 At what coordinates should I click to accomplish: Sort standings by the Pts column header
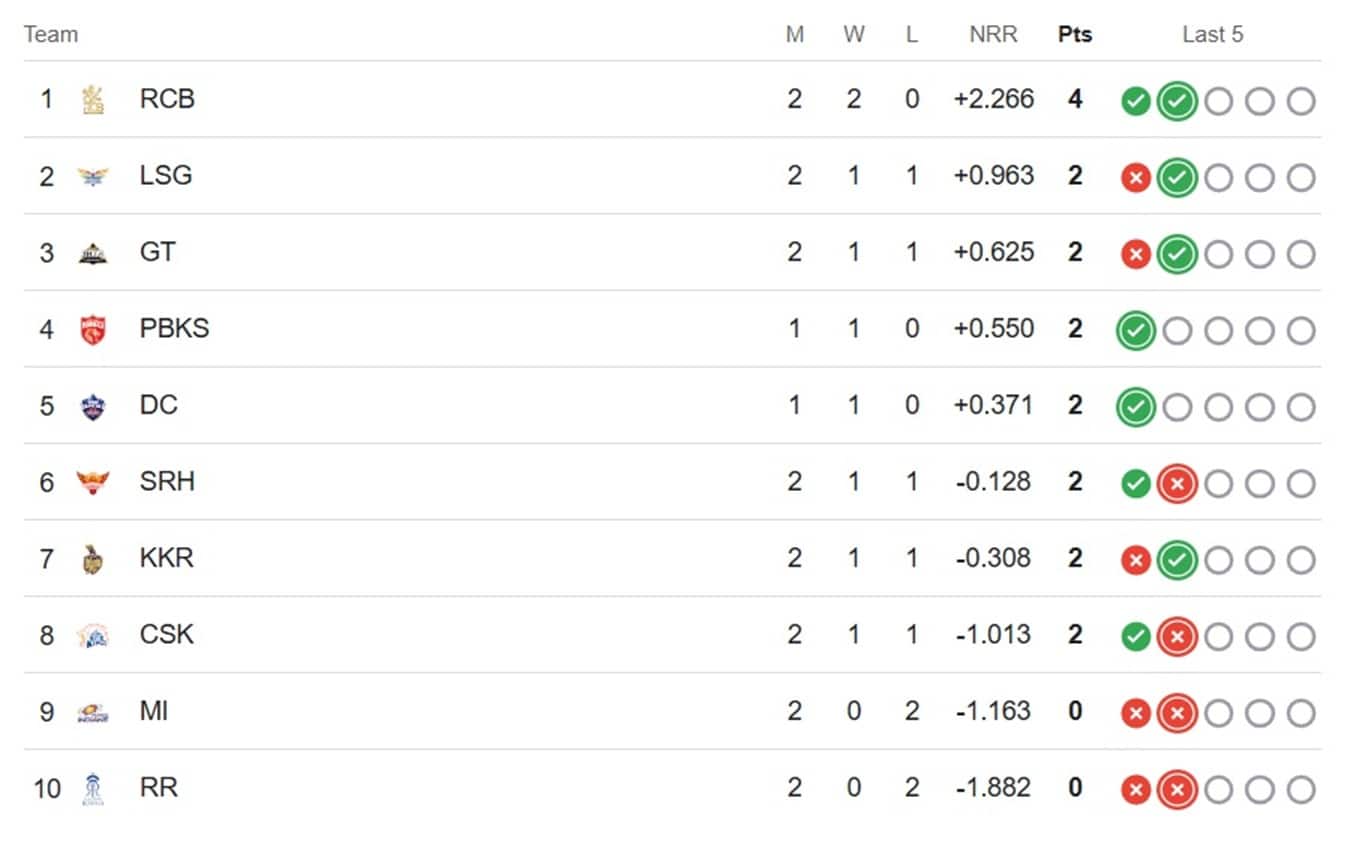coord(1075,35)
